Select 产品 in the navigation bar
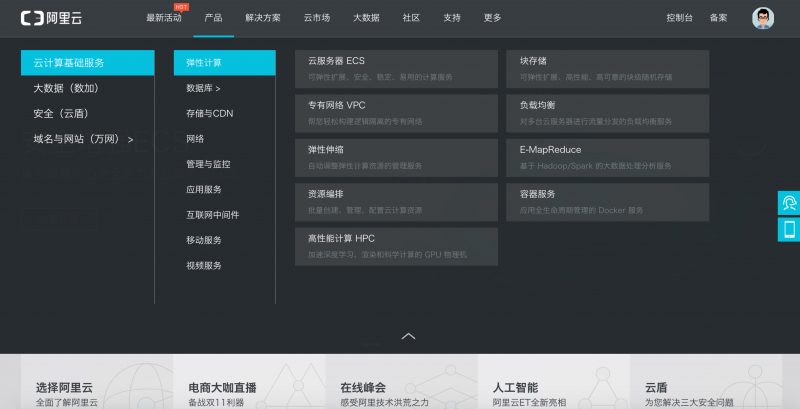The height and width of the screenshot is (409, 800). click(x=213, y=18)
